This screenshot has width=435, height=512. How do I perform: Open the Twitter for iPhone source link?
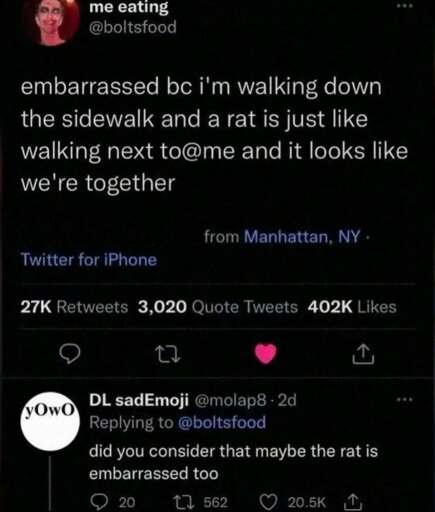tap(89, 260)
